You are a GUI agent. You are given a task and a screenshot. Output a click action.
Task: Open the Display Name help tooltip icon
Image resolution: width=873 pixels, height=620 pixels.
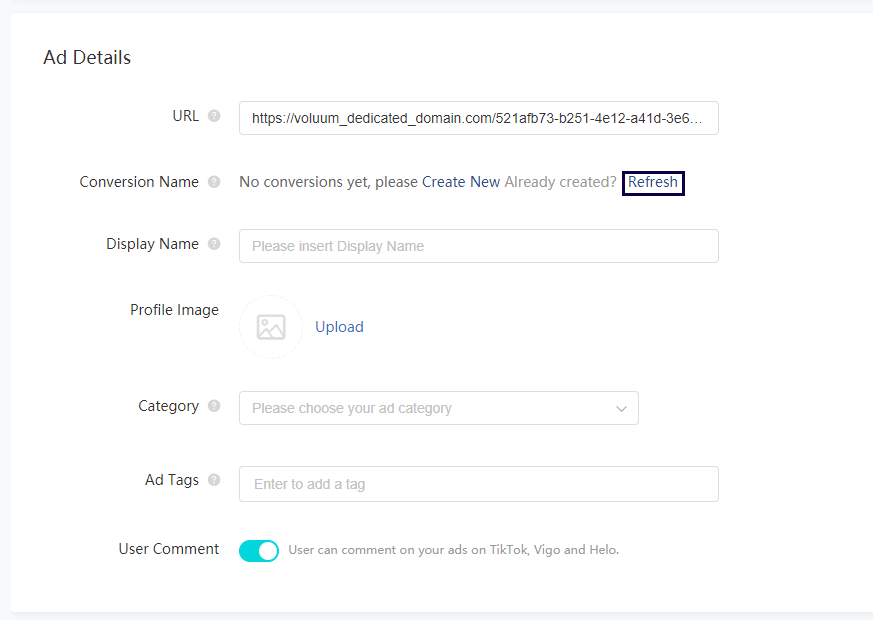(x=214, y=244)
